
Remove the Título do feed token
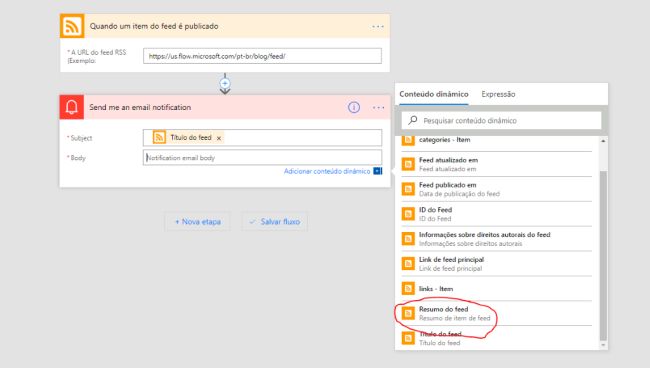pyautogui.click(x=219, y=138)
